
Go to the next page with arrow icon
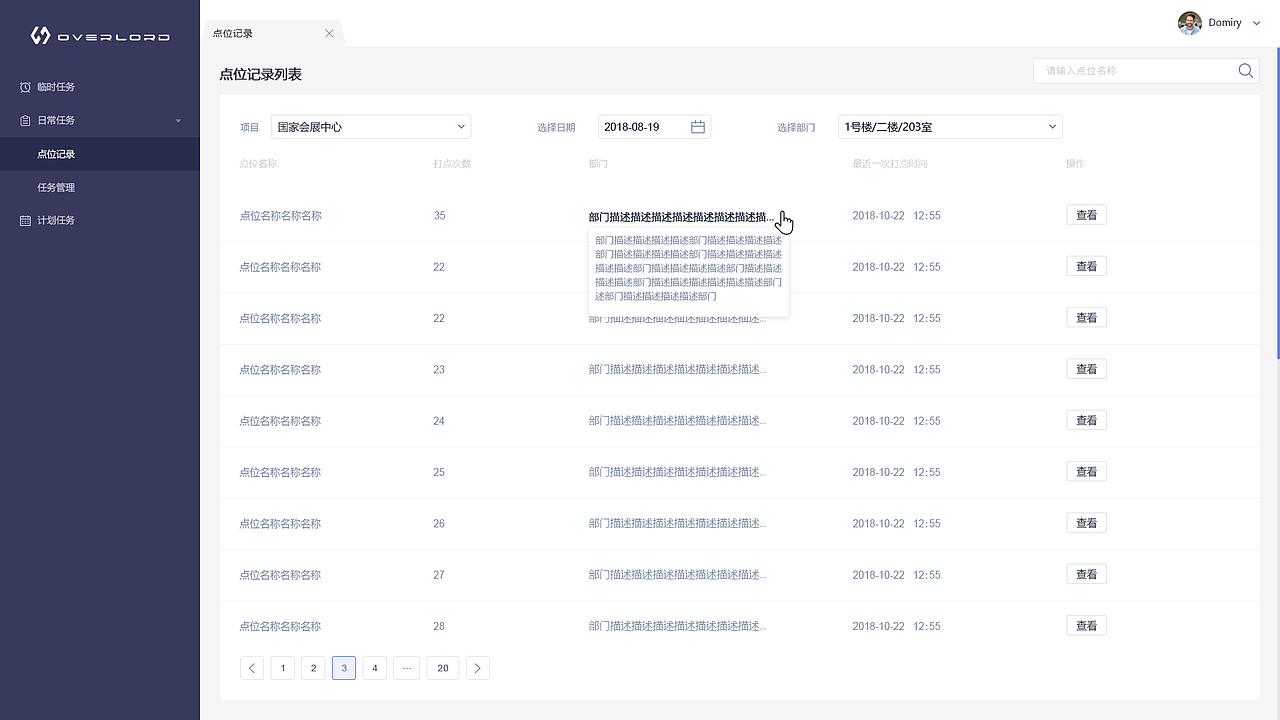(x=477, y=667)
